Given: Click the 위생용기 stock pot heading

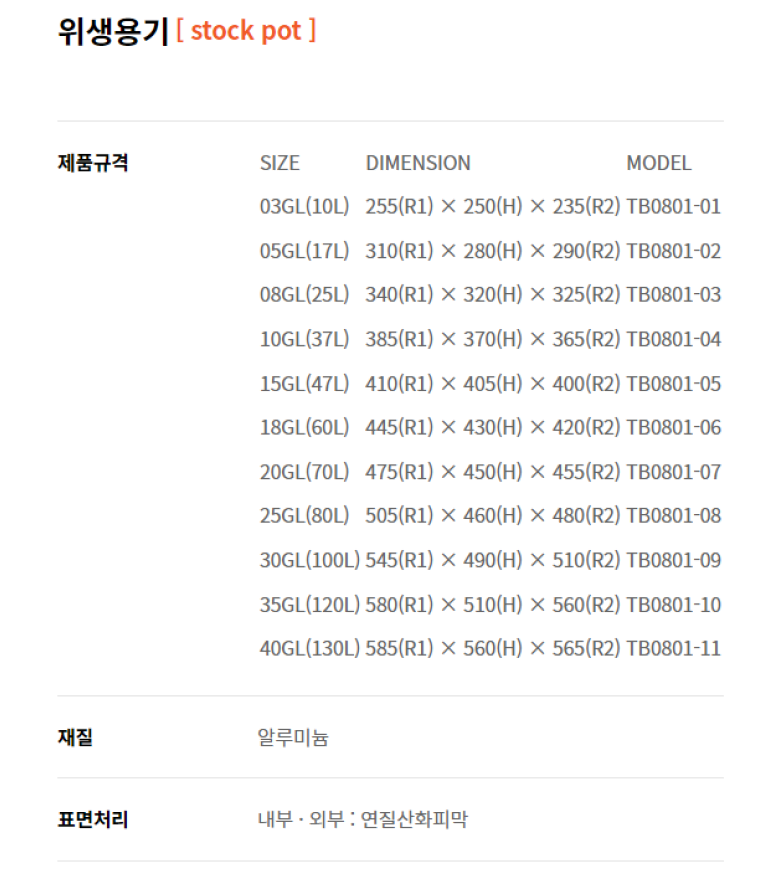Looking at the screenshot, I should [x=187, y=31].
